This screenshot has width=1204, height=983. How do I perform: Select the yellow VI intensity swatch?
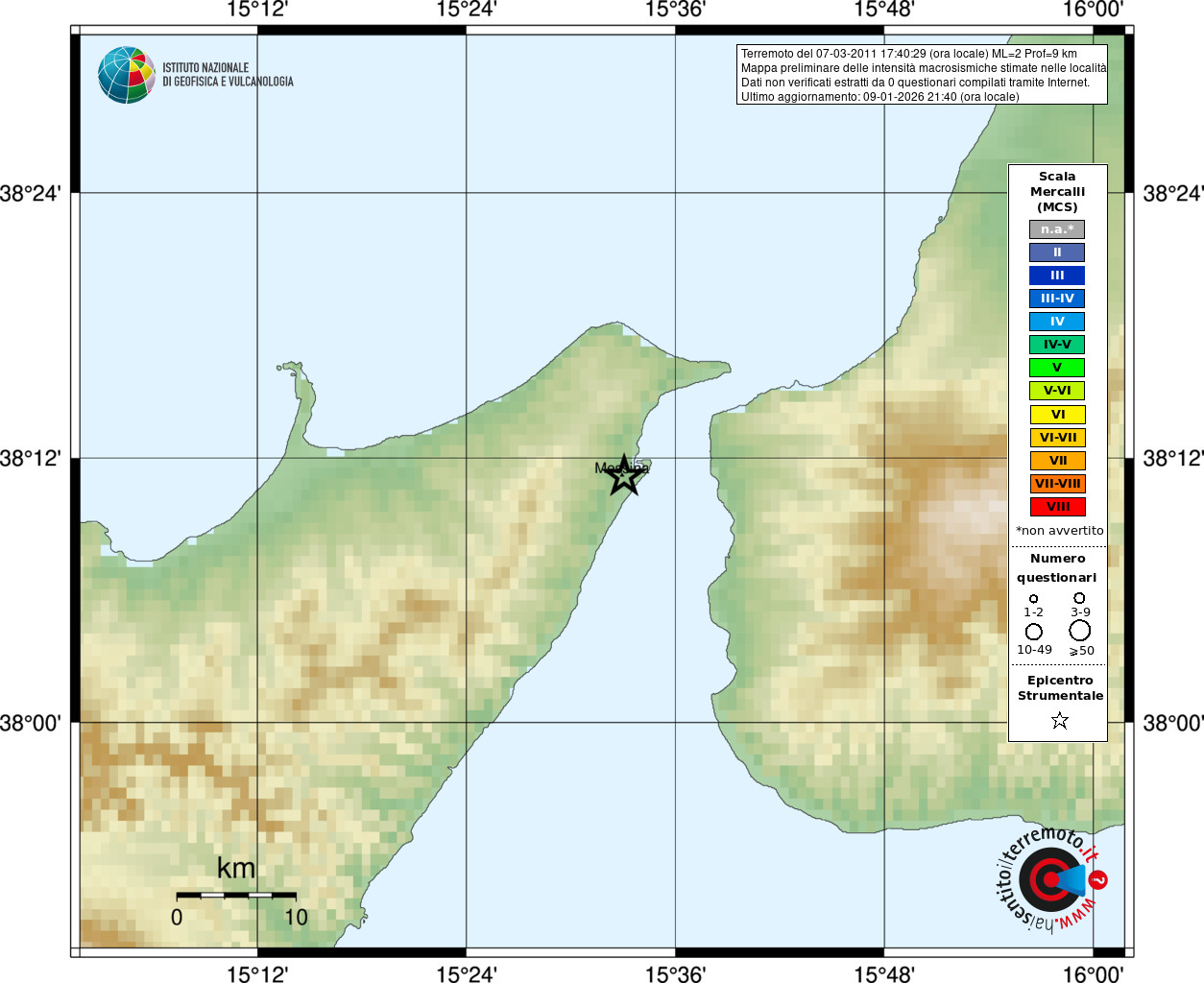click(x=1057, y=415)
